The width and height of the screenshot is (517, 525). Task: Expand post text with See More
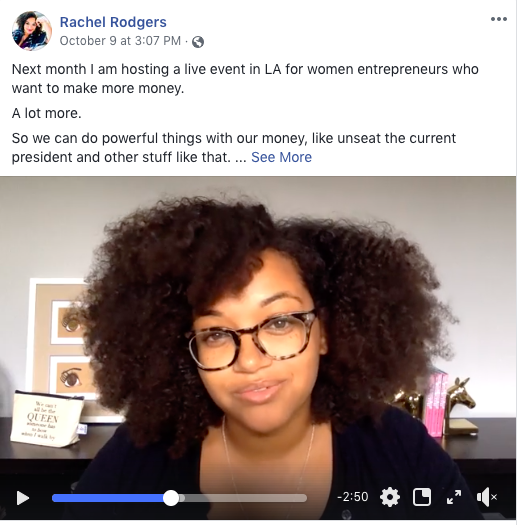pyautogui.click(x=281, y=157)
